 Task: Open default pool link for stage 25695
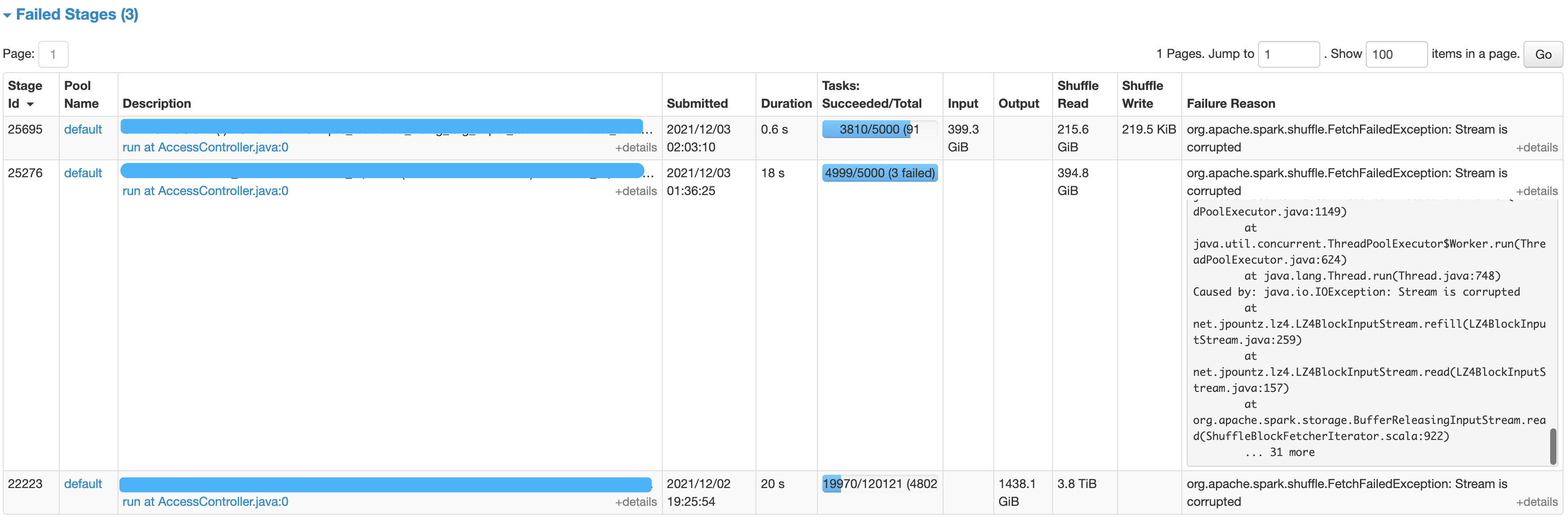(83, 129)
